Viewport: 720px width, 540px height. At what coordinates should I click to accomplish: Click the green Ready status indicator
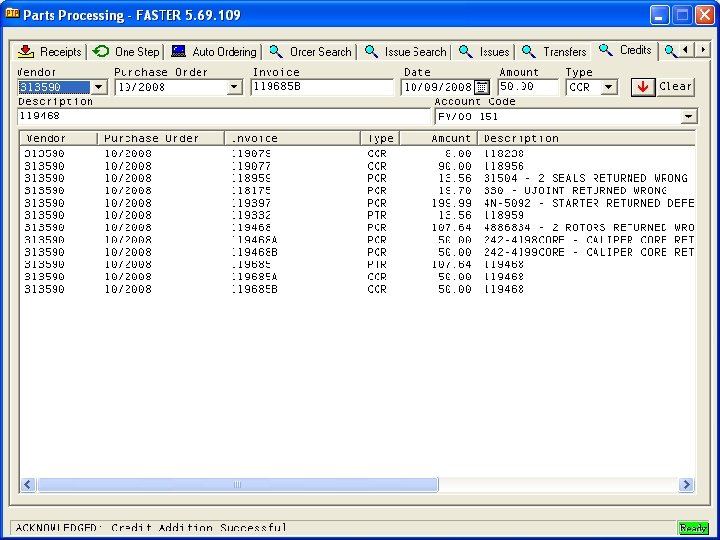[x=692, y=528]
